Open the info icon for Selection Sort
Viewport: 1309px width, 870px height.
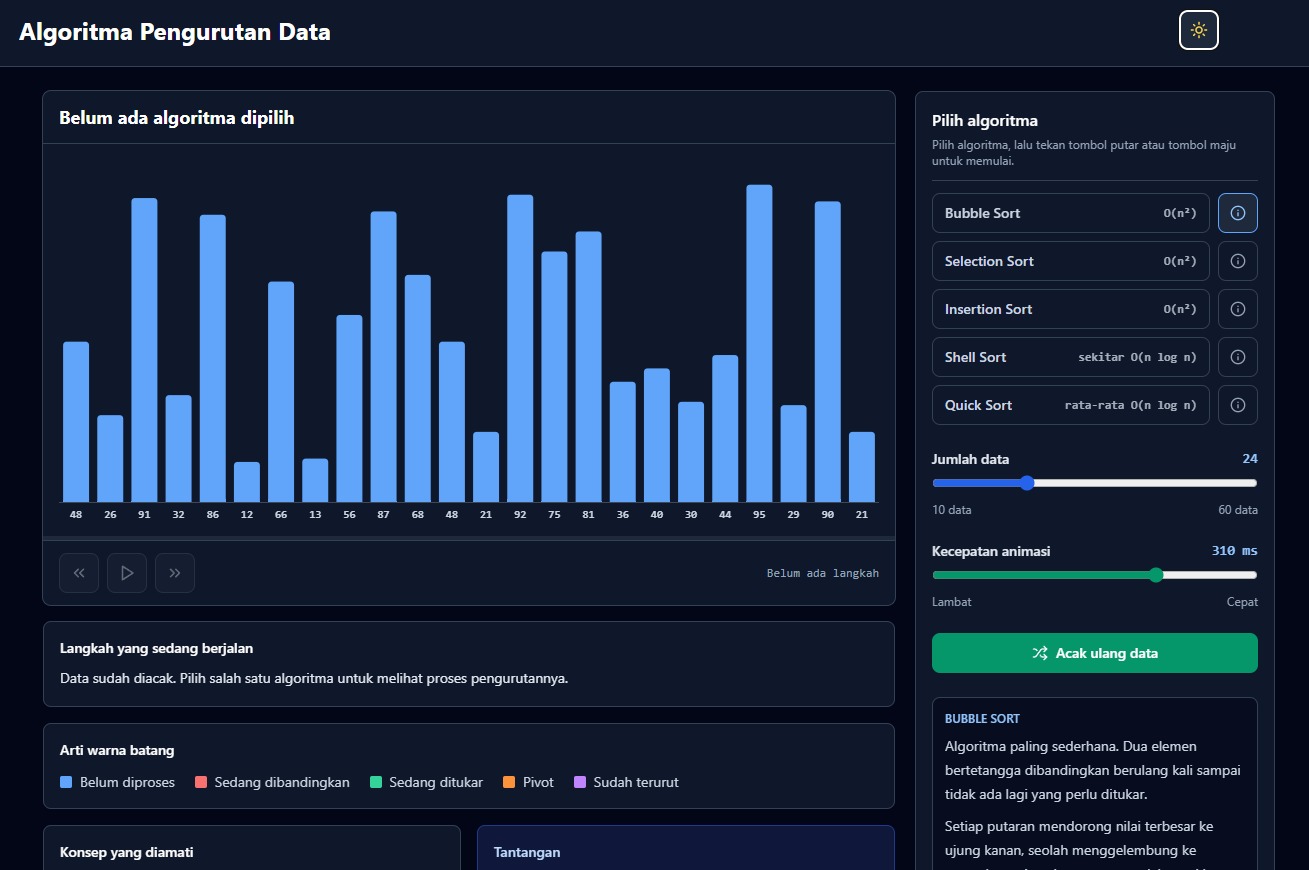[x=1238, y=261]
